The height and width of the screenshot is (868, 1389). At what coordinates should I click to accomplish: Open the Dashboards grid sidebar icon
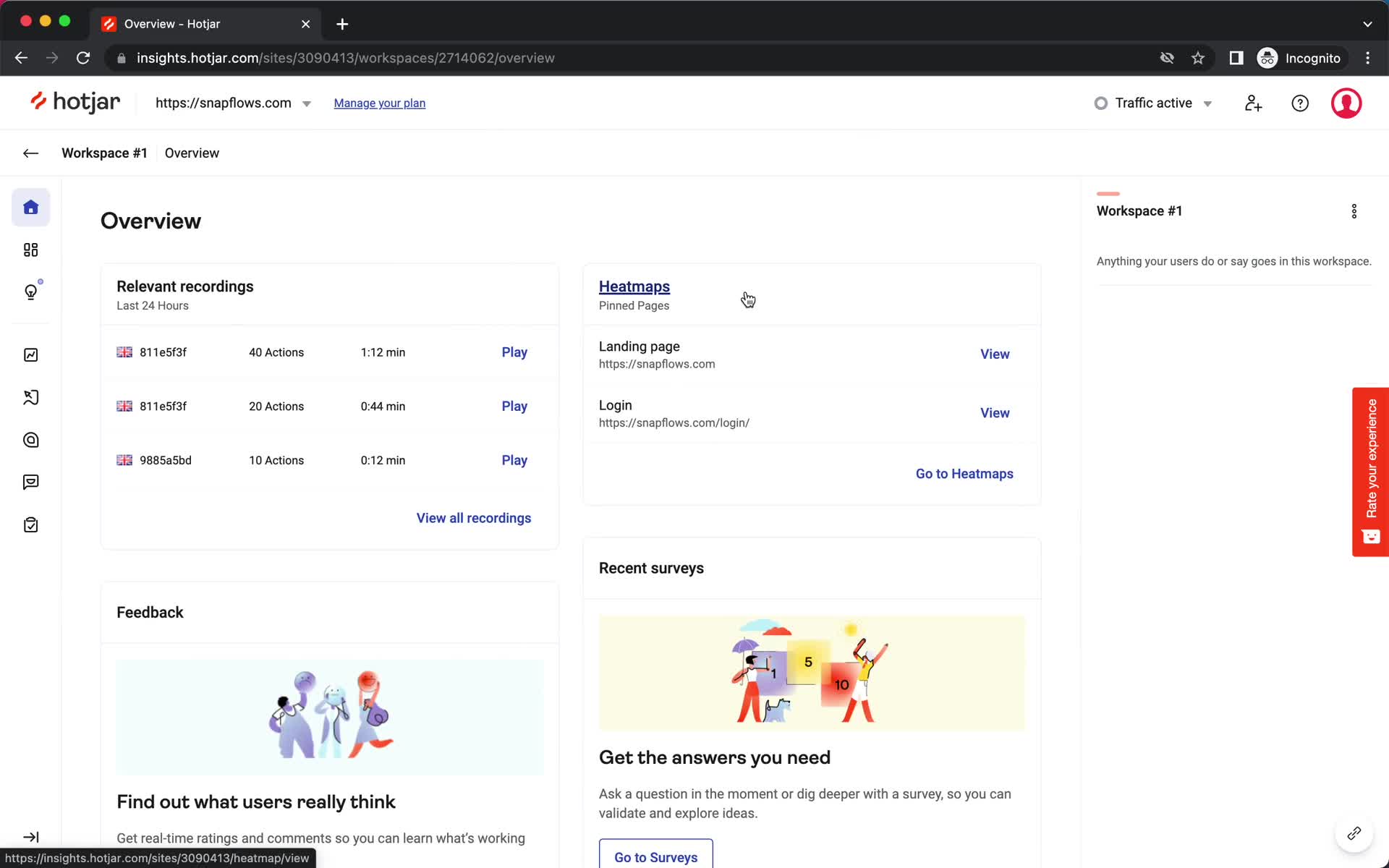[x=30, y=250]
